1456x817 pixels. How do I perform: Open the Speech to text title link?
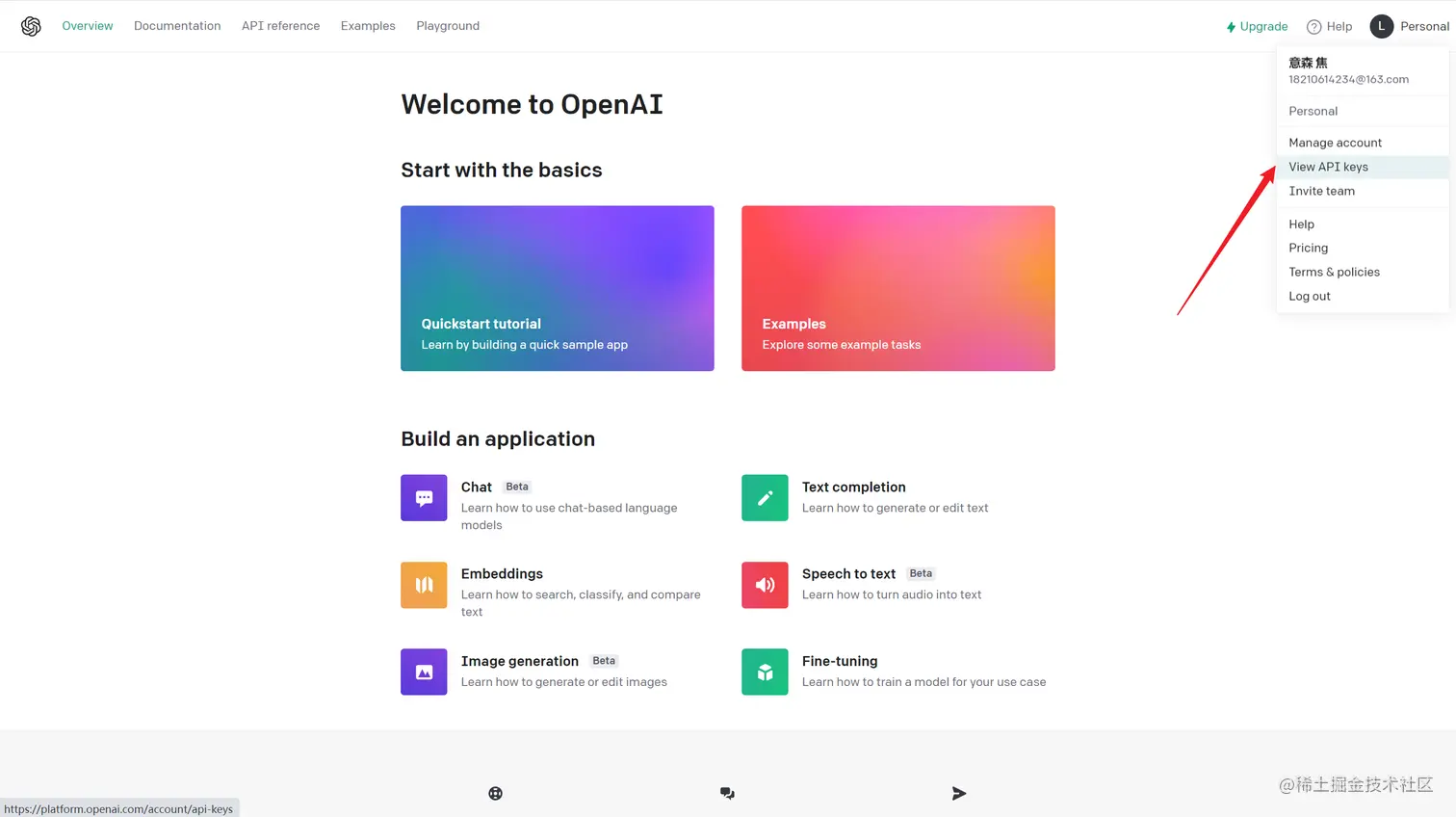[848, 573]
